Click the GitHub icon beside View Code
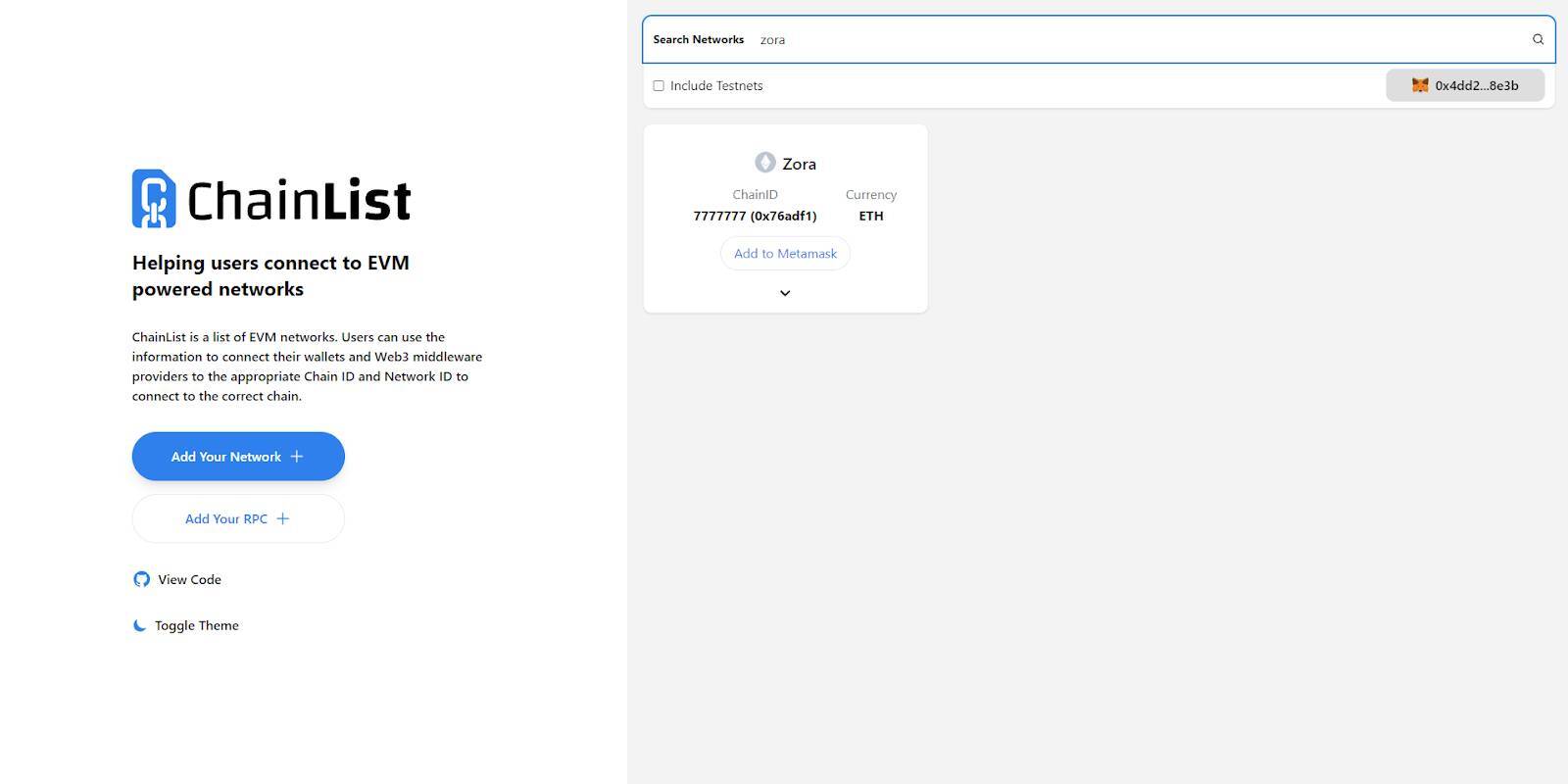The height and width of the screenshot is (784, 1568). 142,579
